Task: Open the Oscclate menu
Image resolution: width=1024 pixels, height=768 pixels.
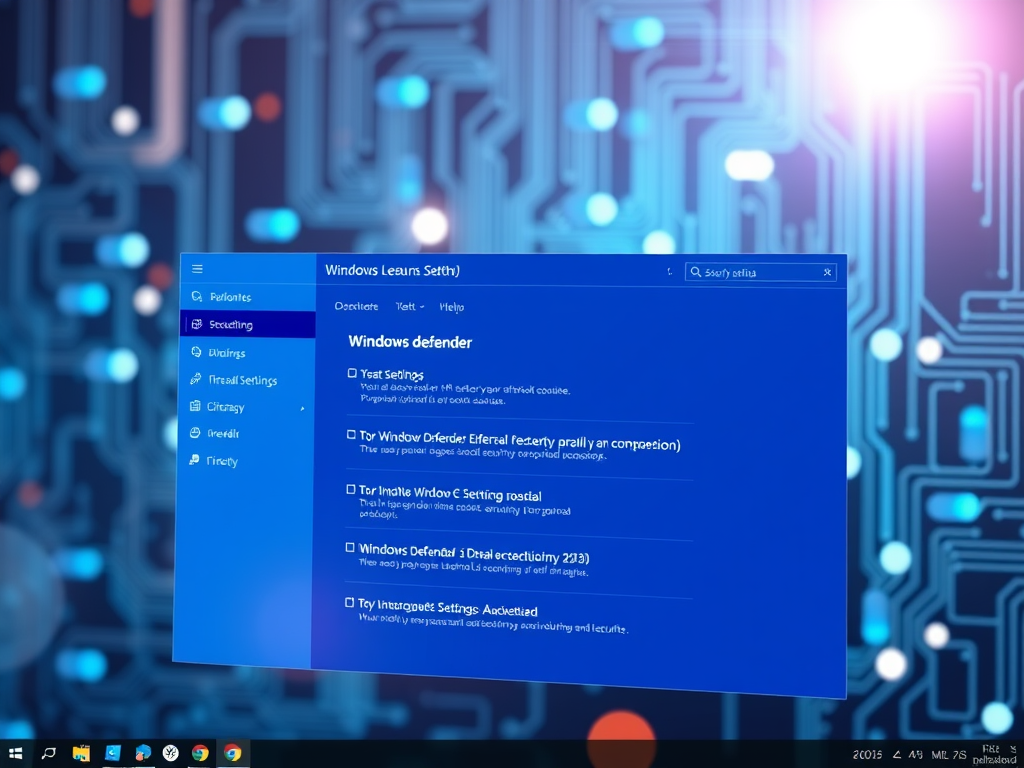Action: (356, 307)
